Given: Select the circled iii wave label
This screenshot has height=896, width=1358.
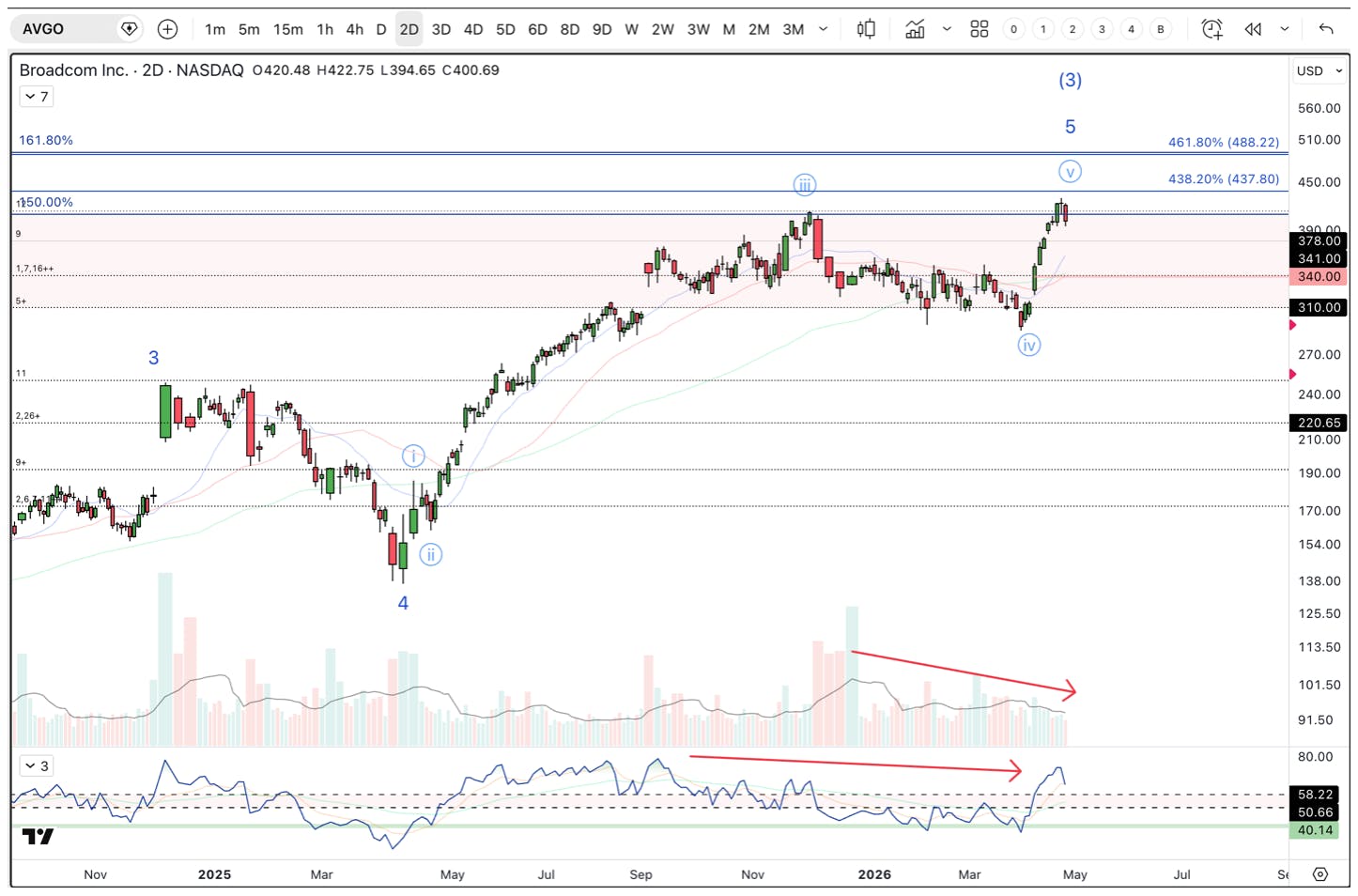Looking at the screenshot, I should 805,185.
